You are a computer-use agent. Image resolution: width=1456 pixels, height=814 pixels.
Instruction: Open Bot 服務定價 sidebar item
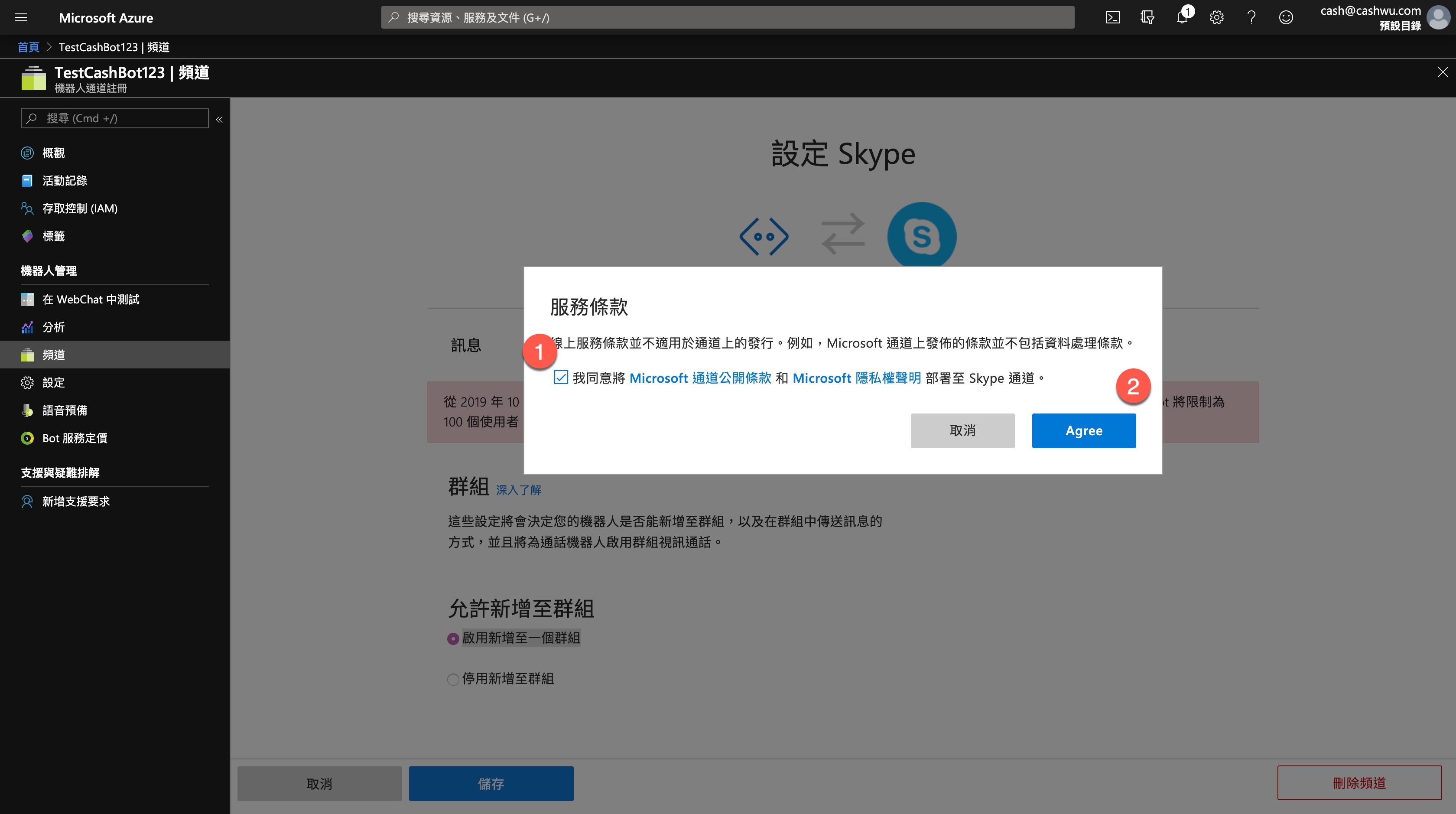pyautogui.click(x=75, y=438)
